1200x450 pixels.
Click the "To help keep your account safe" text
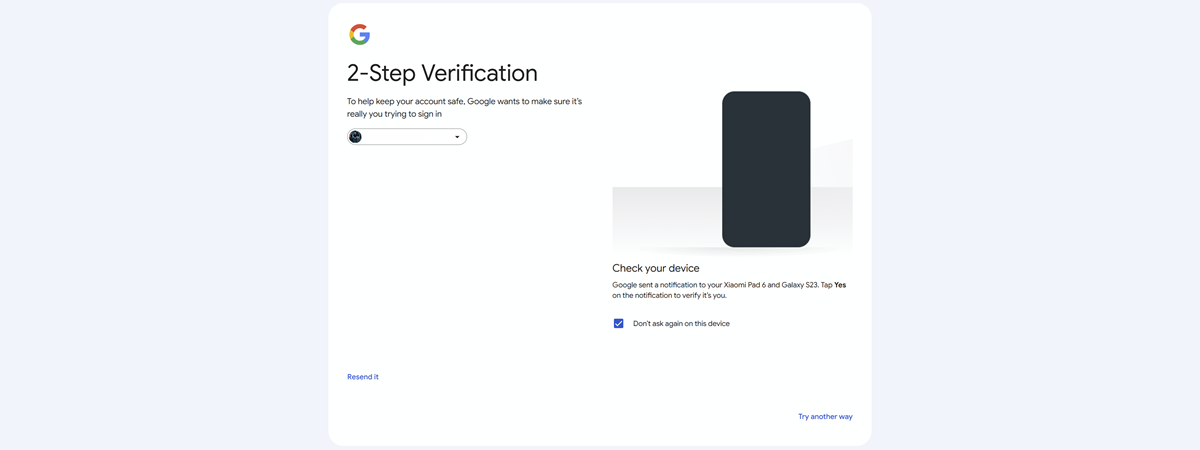[x=464, y=108]
